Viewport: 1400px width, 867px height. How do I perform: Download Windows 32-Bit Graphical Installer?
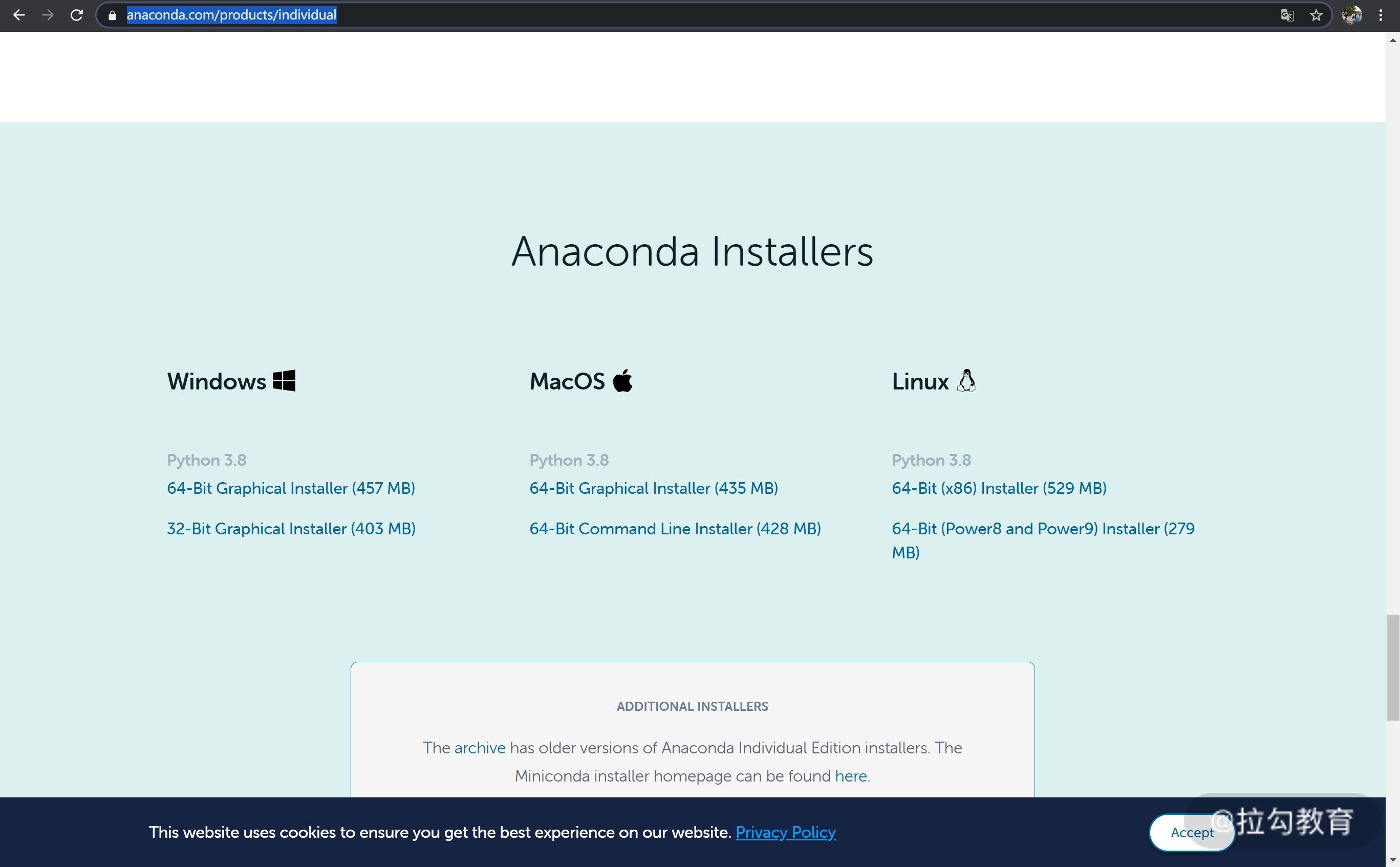(x=291, y=528)
